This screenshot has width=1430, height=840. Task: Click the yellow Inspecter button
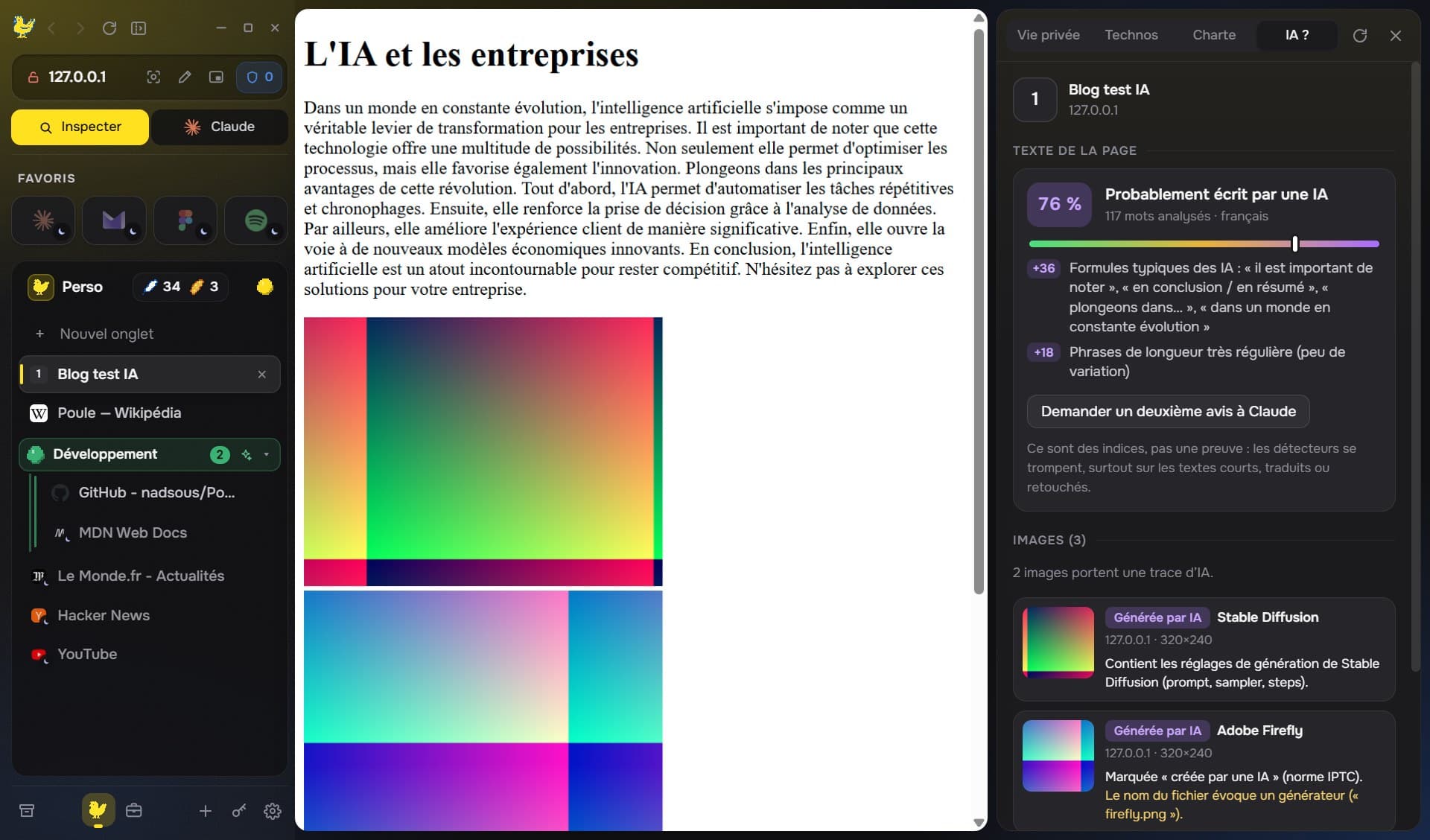(80, 127)
